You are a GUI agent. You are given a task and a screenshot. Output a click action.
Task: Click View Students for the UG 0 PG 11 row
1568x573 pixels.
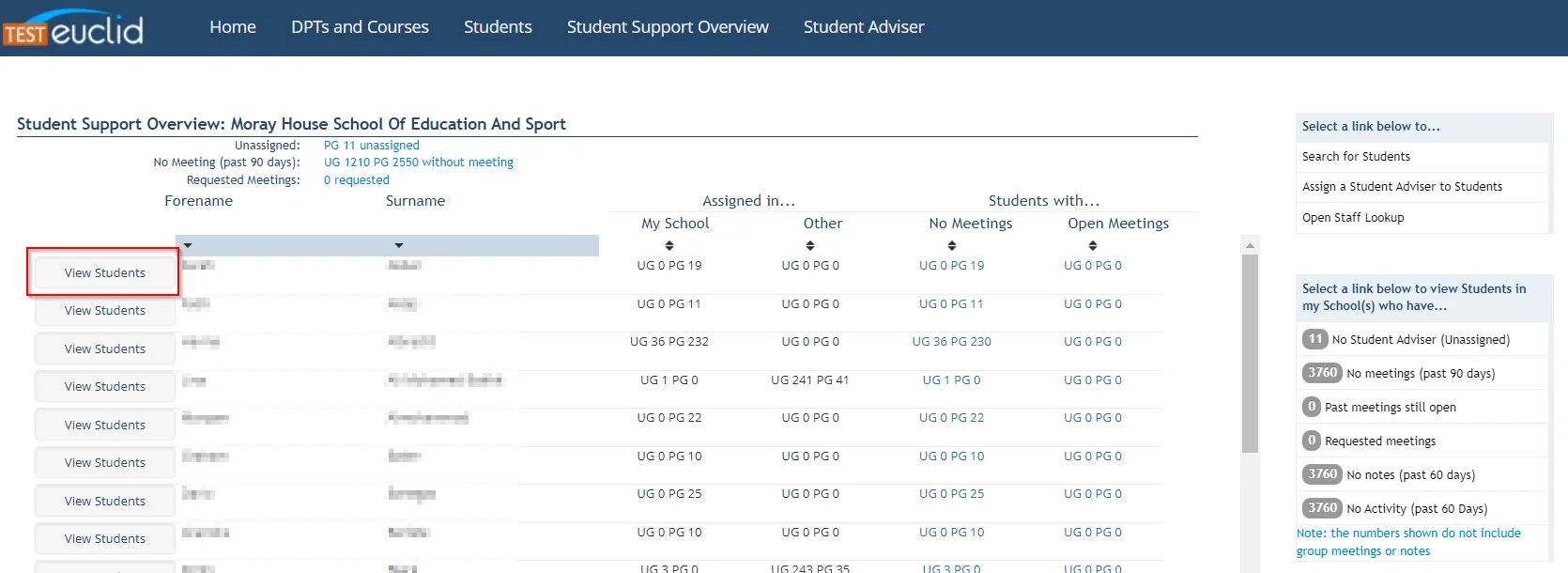[x=105, y=310]
